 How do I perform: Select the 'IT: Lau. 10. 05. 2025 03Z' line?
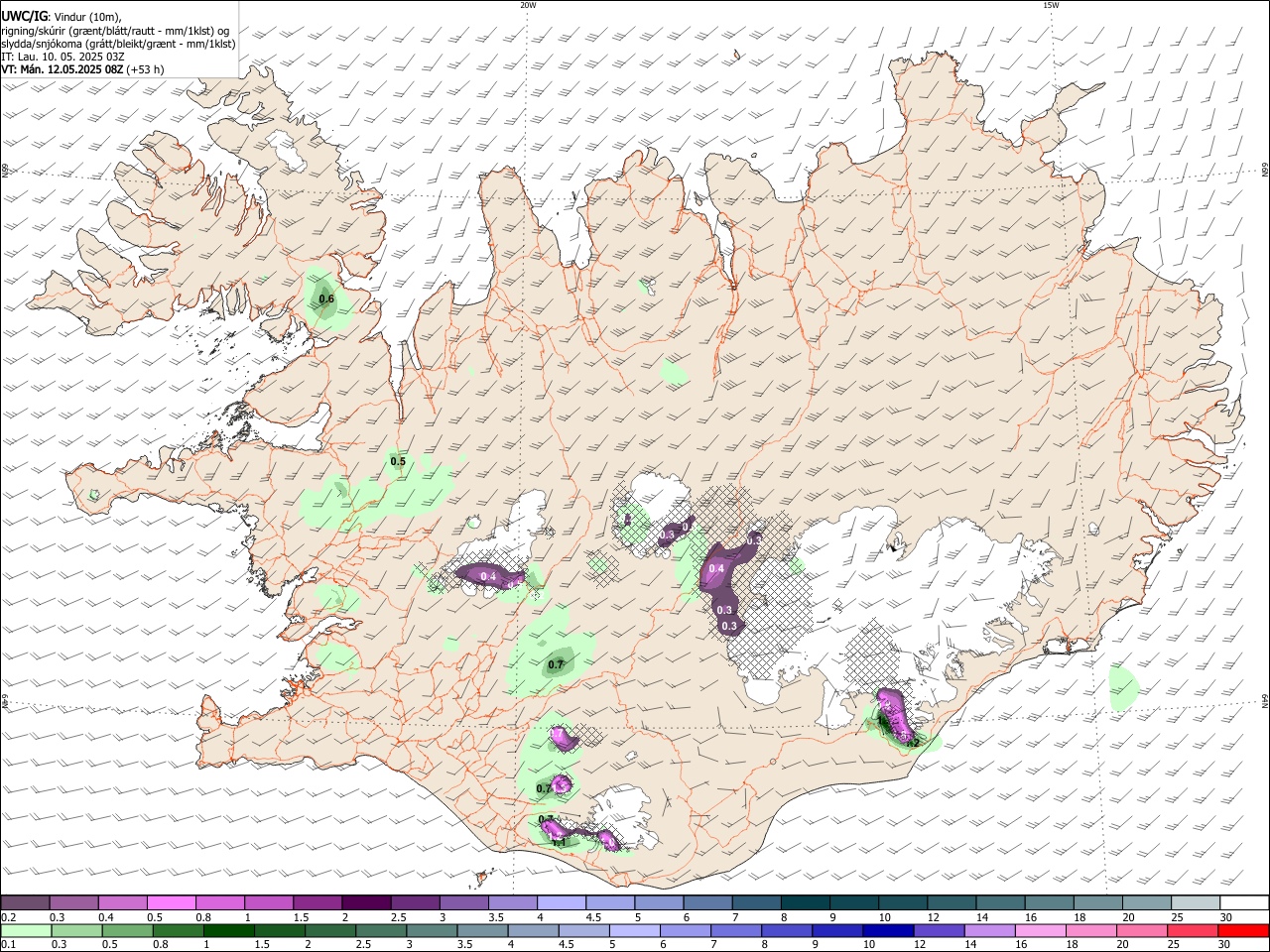tap(63, 57)
